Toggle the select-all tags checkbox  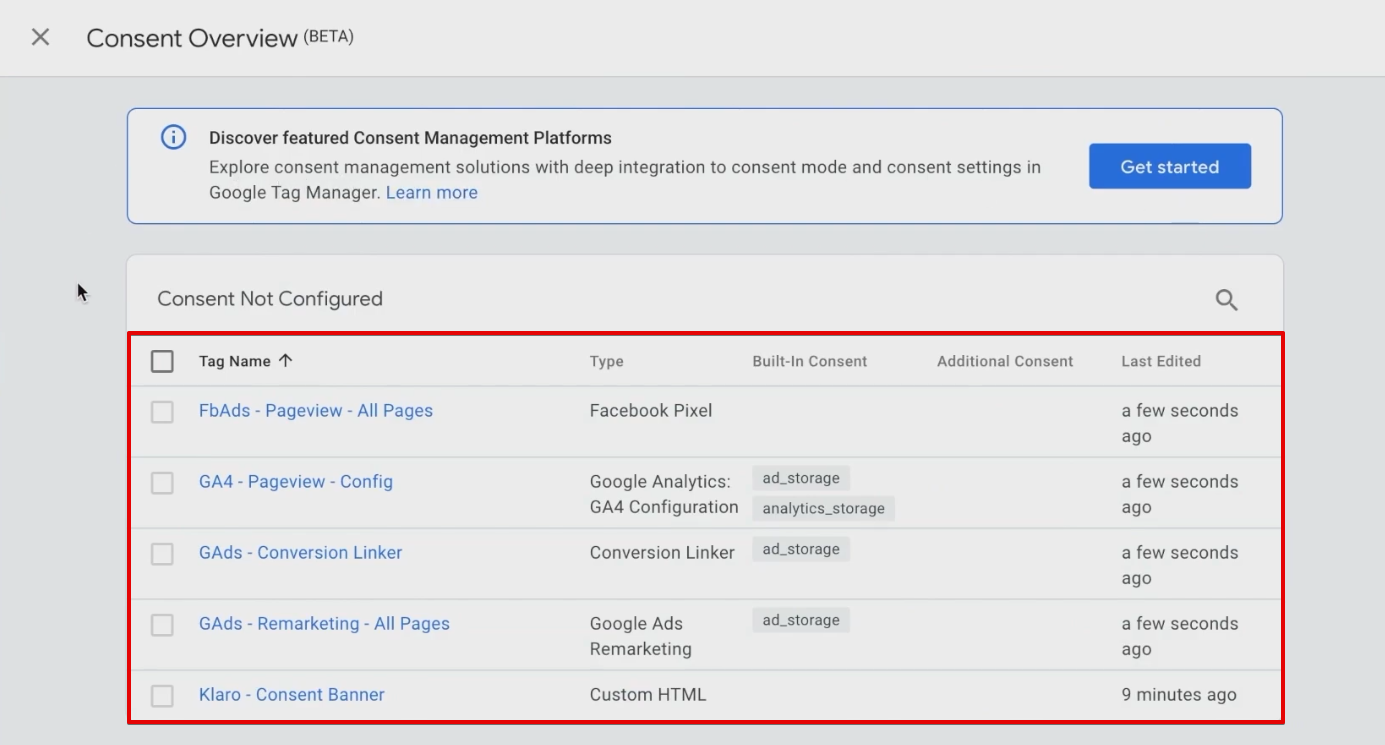tap(162, 361)
